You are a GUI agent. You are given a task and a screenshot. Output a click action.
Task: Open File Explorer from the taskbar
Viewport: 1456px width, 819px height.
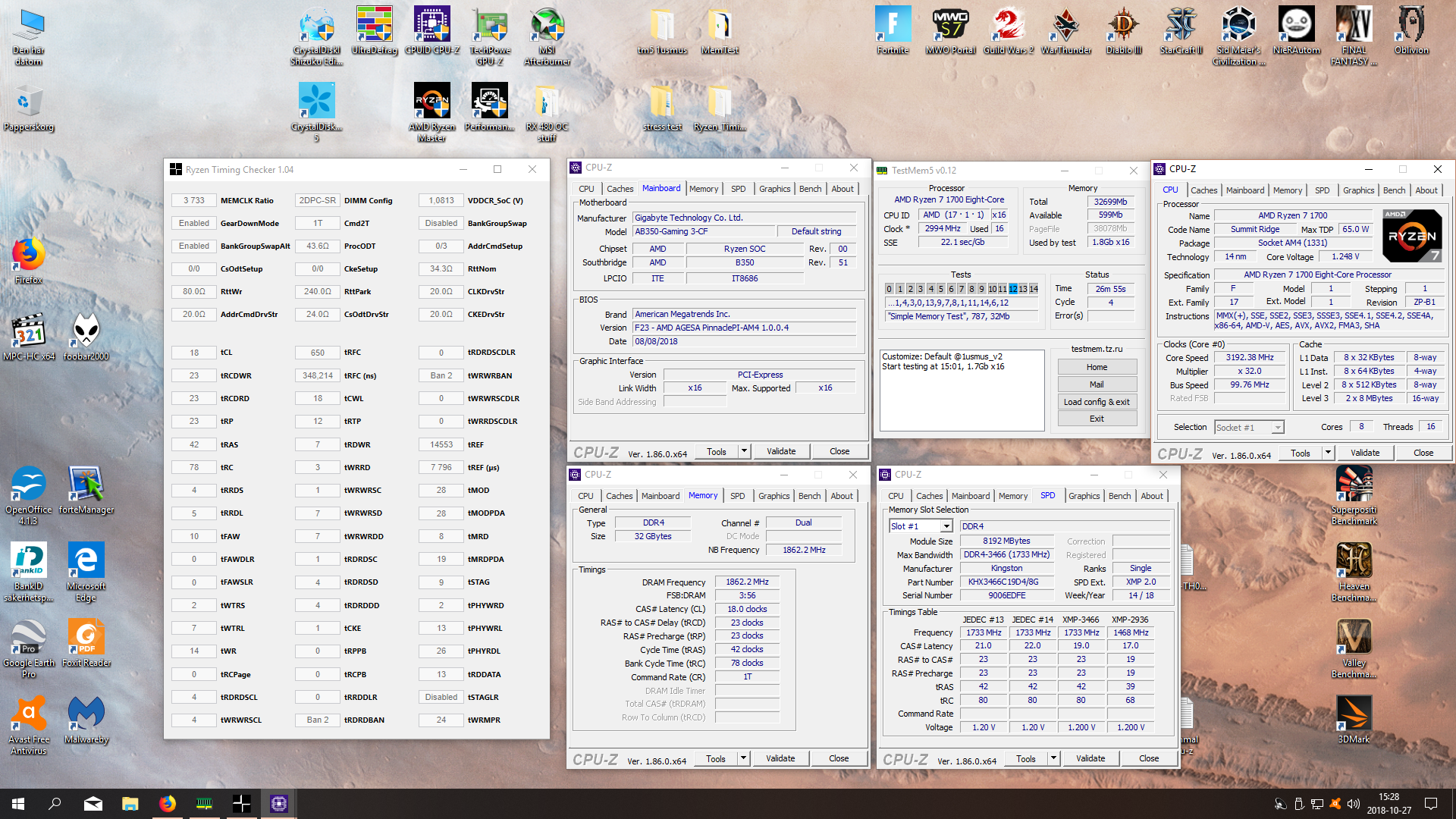(130, 804)
